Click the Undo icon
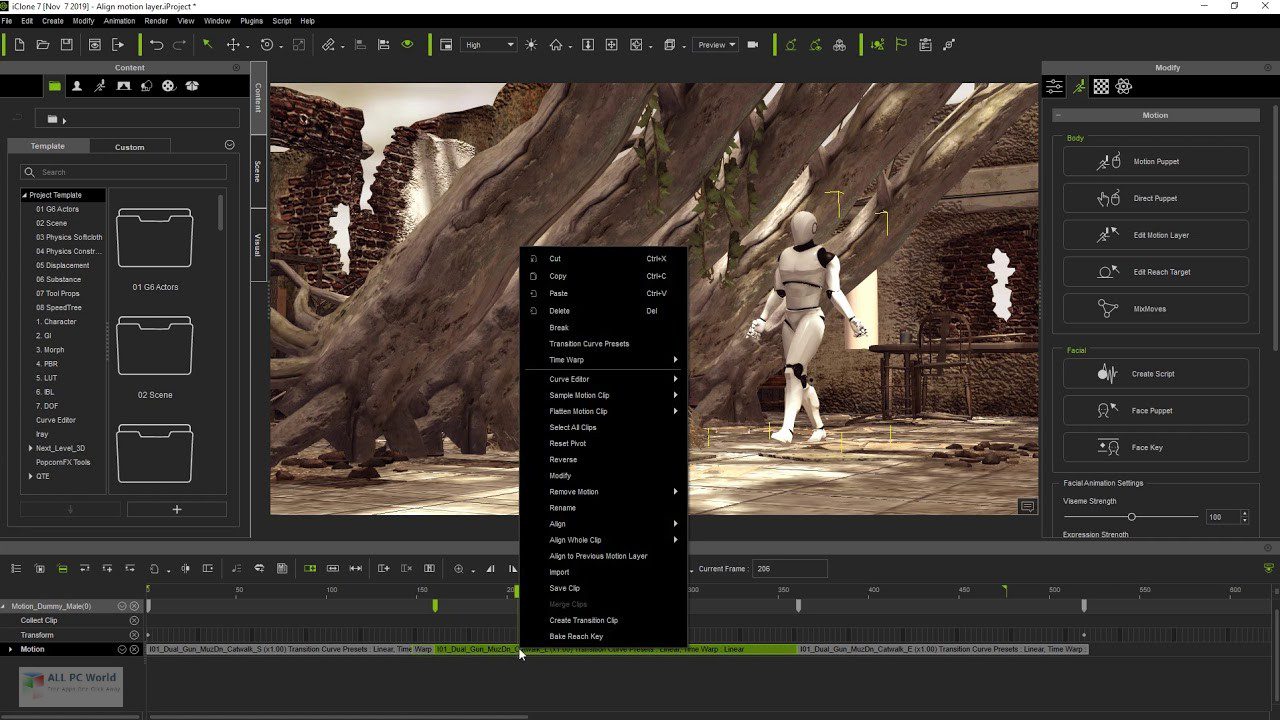Image resolution: width=1280 pixels, height=720 pixels. point(157,44)
